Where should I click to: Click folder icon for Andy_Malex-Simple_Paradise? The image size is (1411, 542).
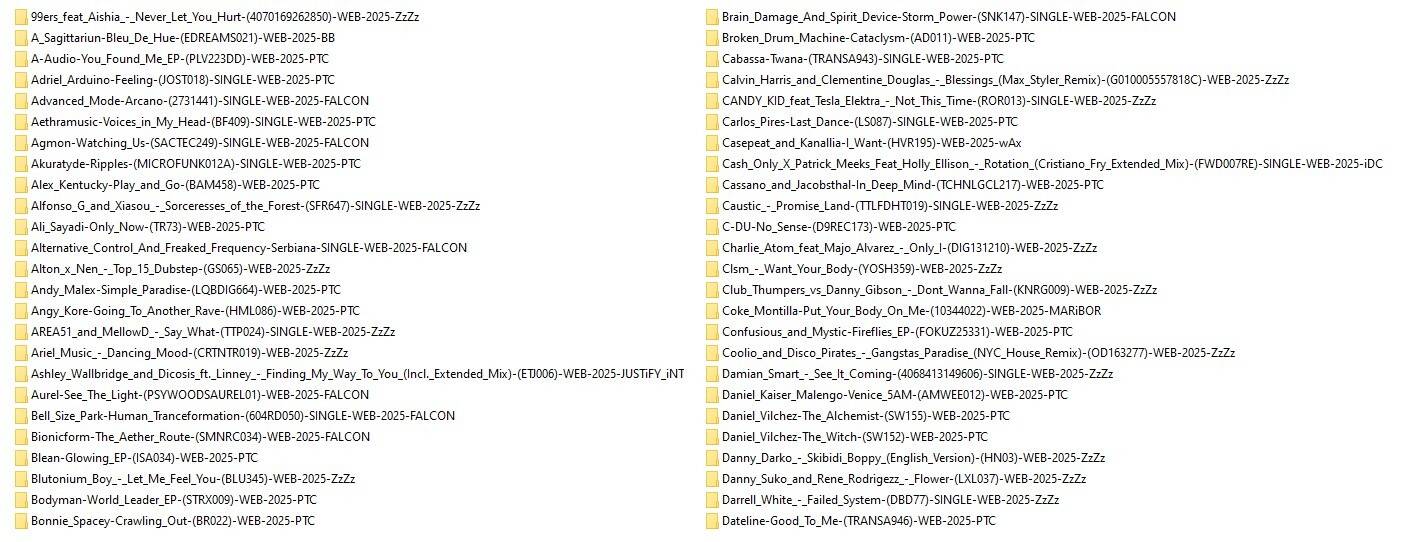coord(21,290)
